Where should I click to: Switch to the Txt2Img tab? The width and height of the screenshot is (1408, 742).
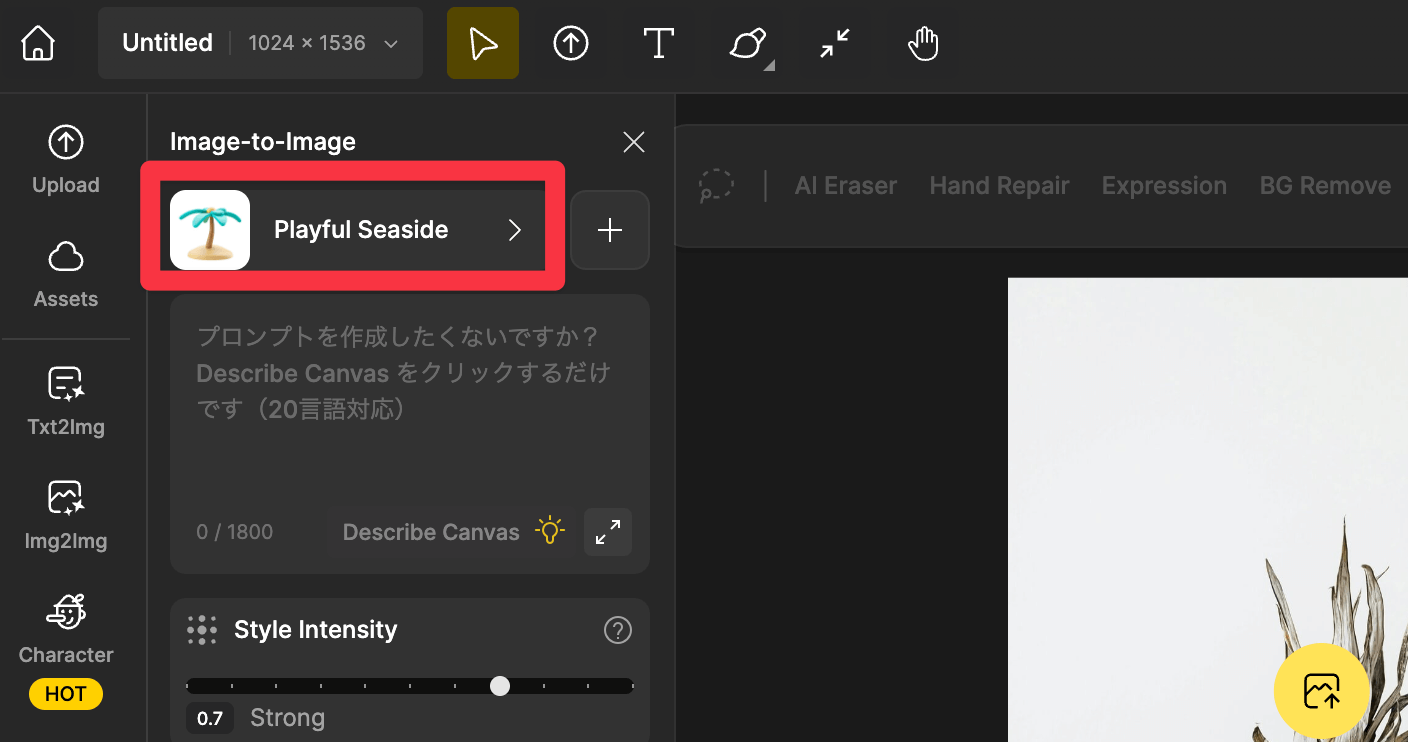[66, 401]
